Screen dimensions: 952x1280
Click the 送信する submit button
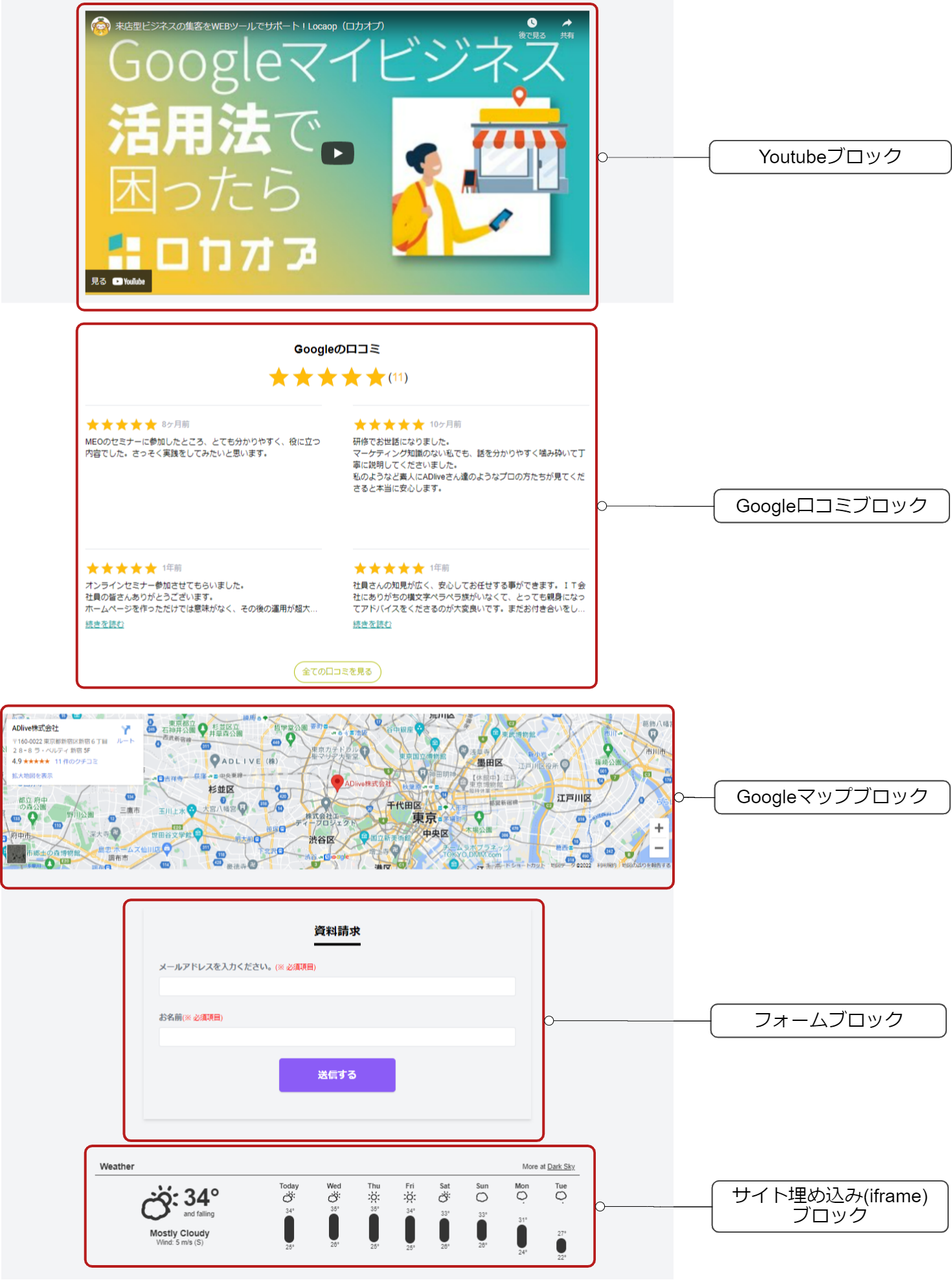pyautogui.click(x=337, y=1075)
